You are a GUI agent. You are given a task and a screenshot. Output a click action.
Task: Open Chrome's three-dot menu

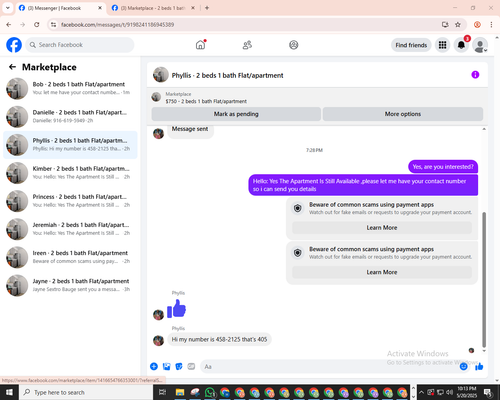click(x=491, y=25)
